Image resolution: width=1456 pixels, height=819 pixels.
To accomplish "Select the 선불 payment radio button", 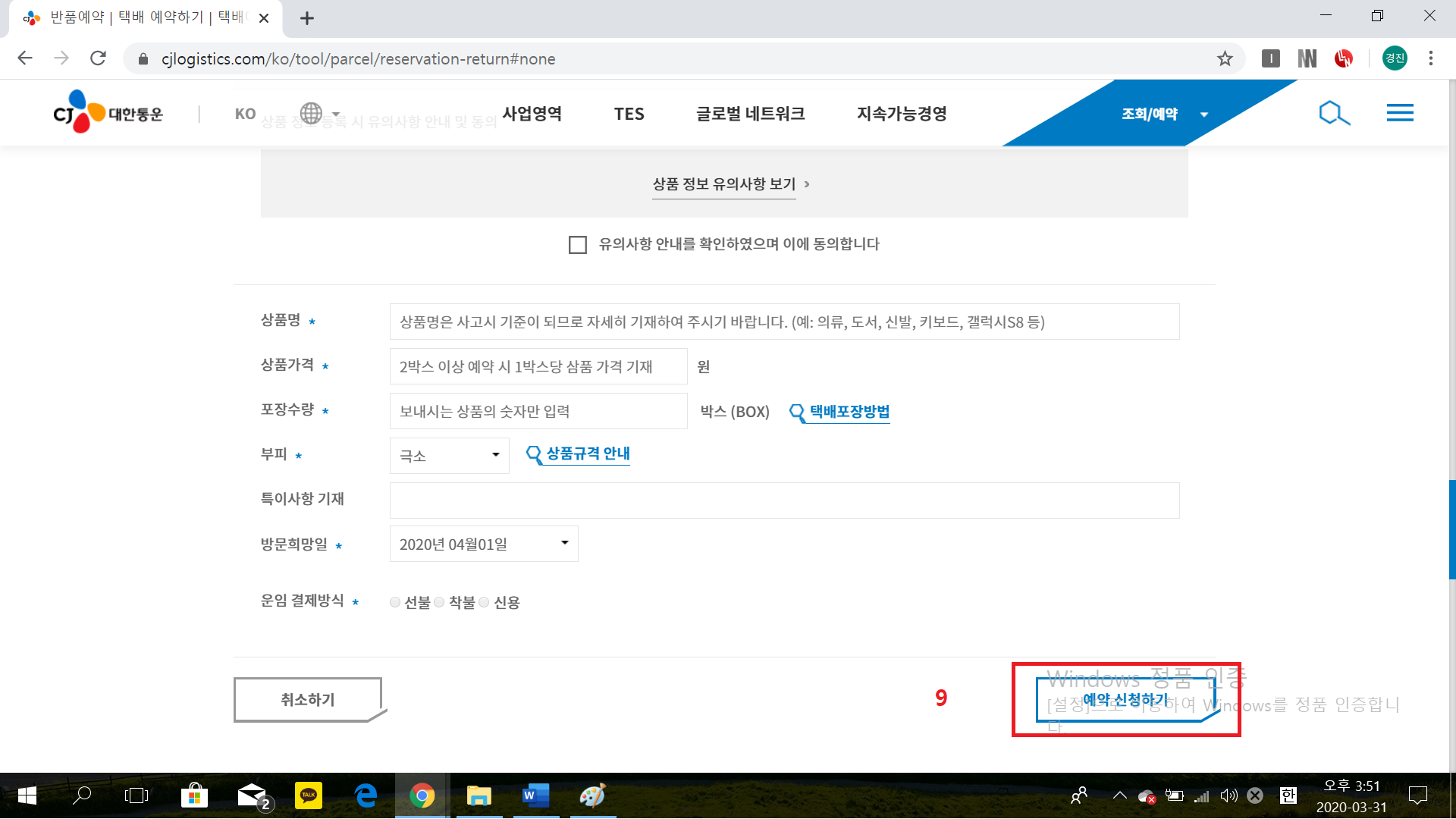I will point(395,602).
